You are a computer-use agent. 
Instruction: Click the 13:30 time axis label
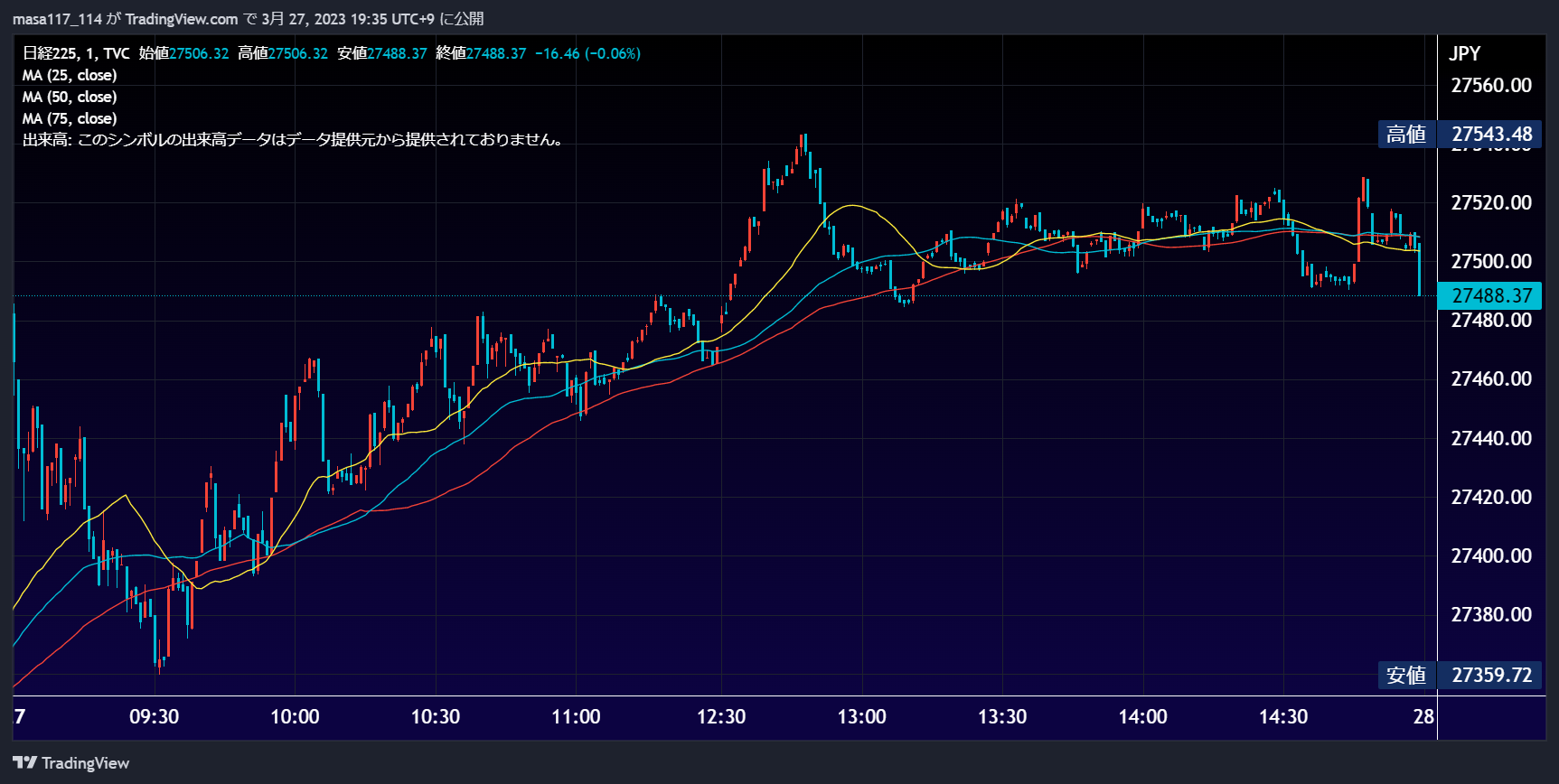click(1002, 716)
